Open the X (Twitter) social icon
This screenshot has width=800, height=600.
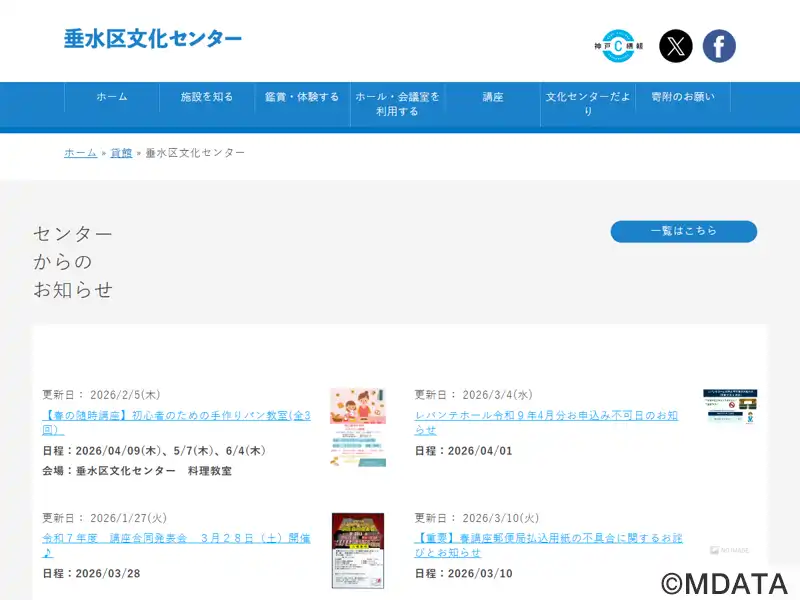point(676,46)
